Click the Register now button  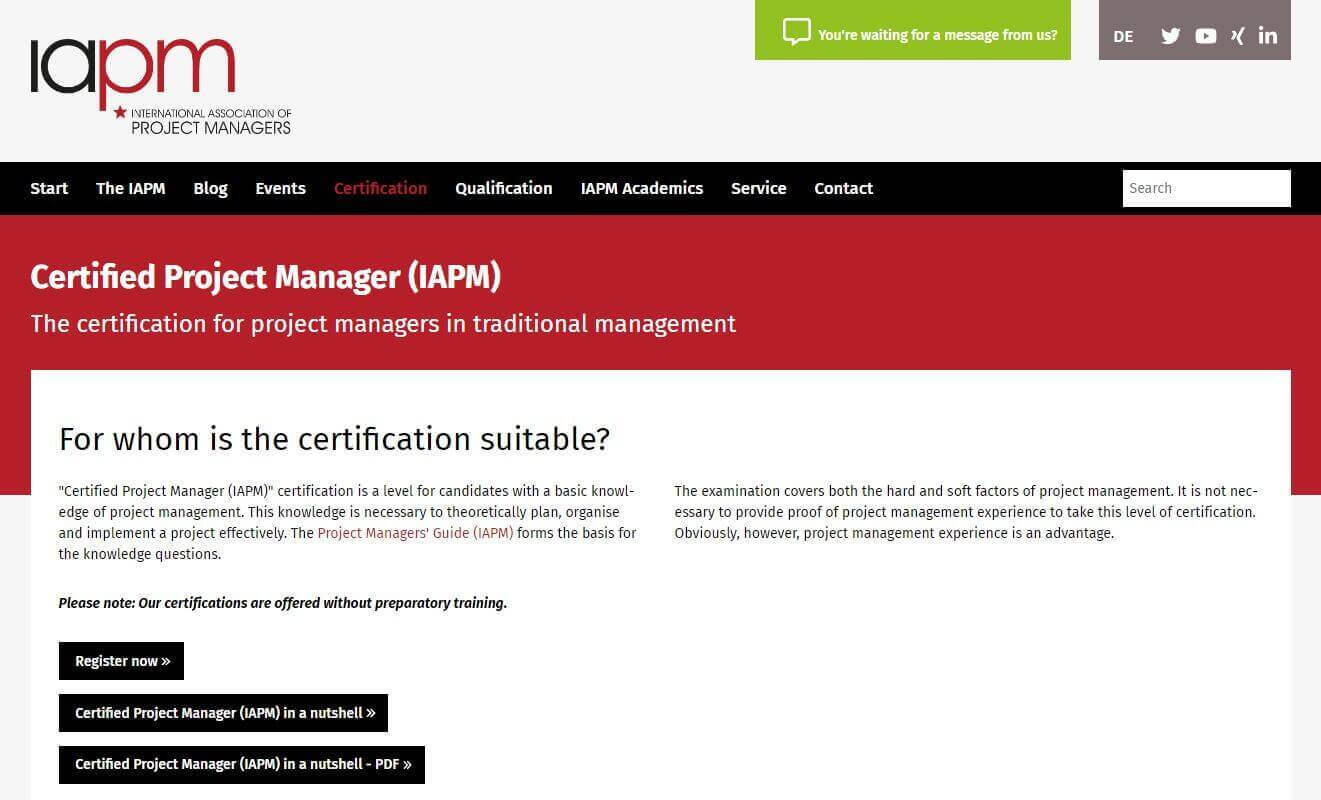click(121, 661)
